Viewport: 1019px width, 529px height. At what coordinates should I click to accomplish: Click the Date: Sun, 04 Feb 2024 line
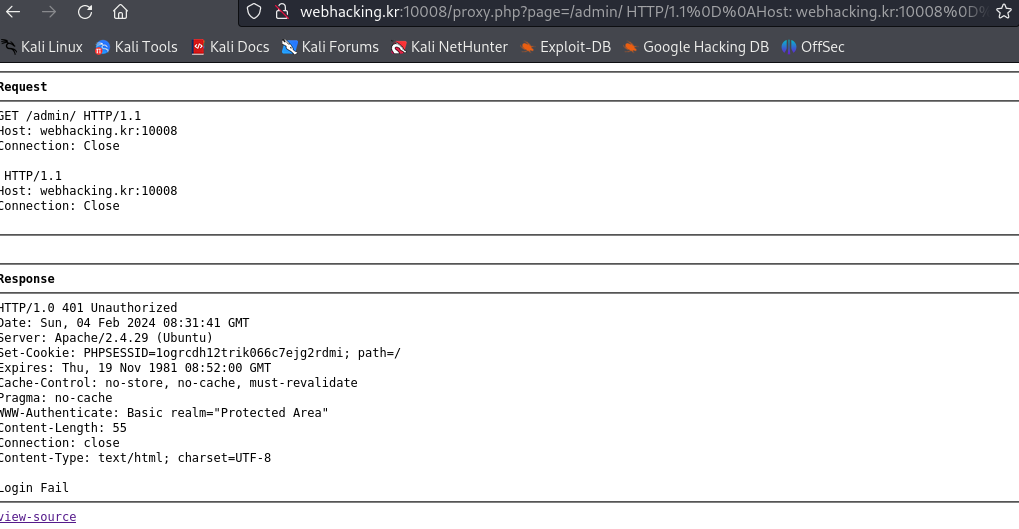(x=124, y=322)
